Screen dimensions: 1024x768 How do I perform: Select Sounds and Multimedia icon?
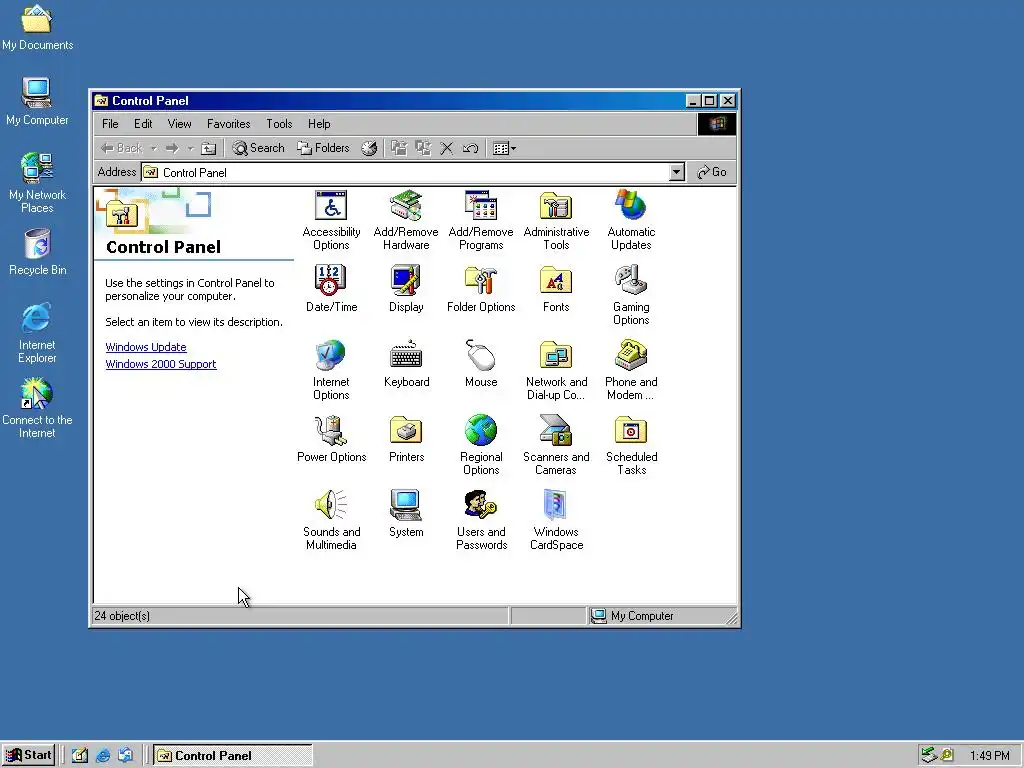331,520
